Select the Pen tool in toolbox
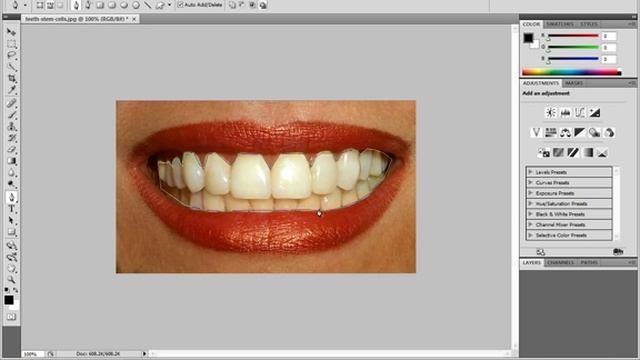The height and width of the screenshot is (360, 640). [11, 198]
